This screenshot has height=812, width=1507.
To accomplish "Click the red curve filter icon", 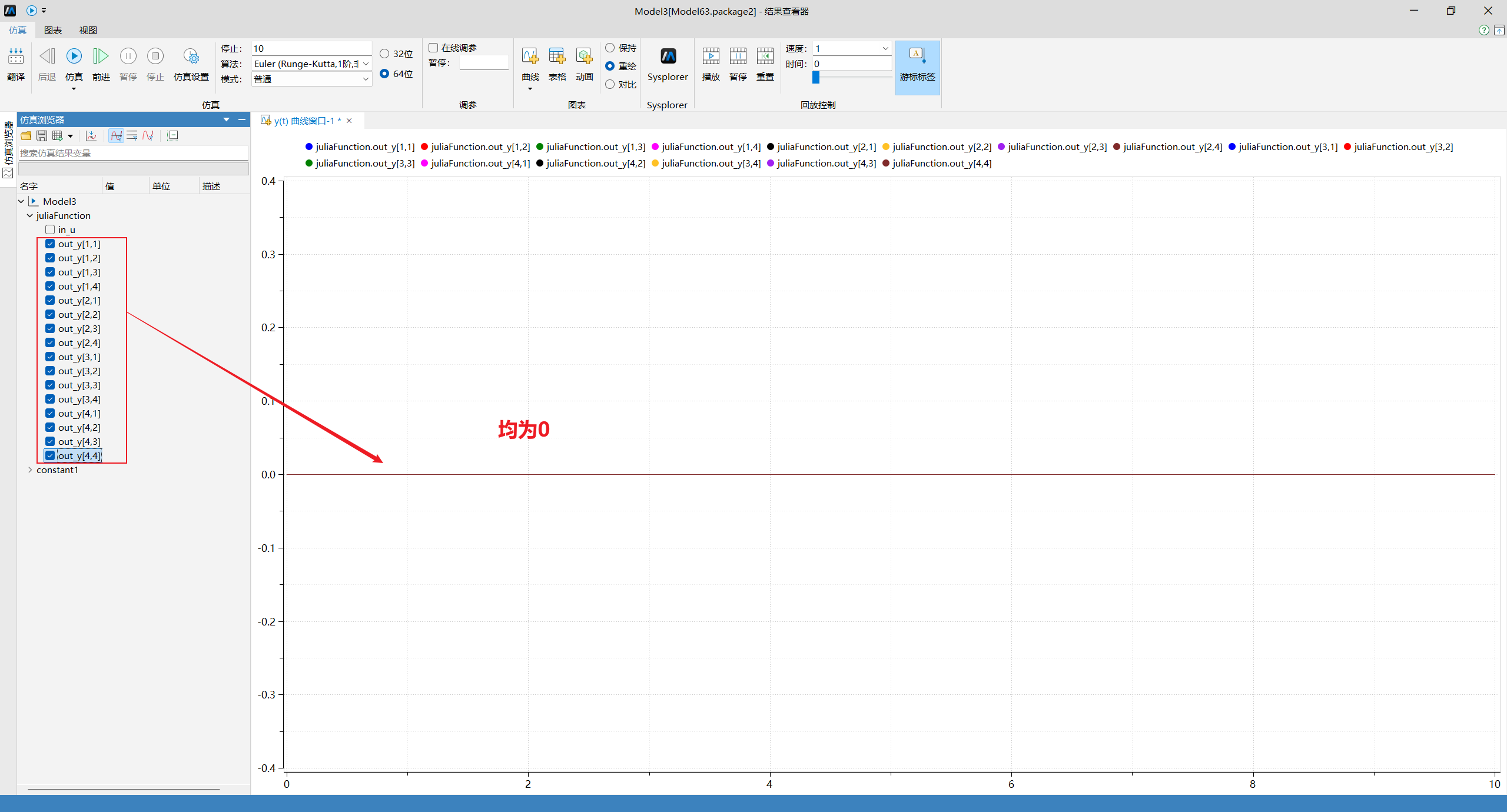I will click(148, 136).
